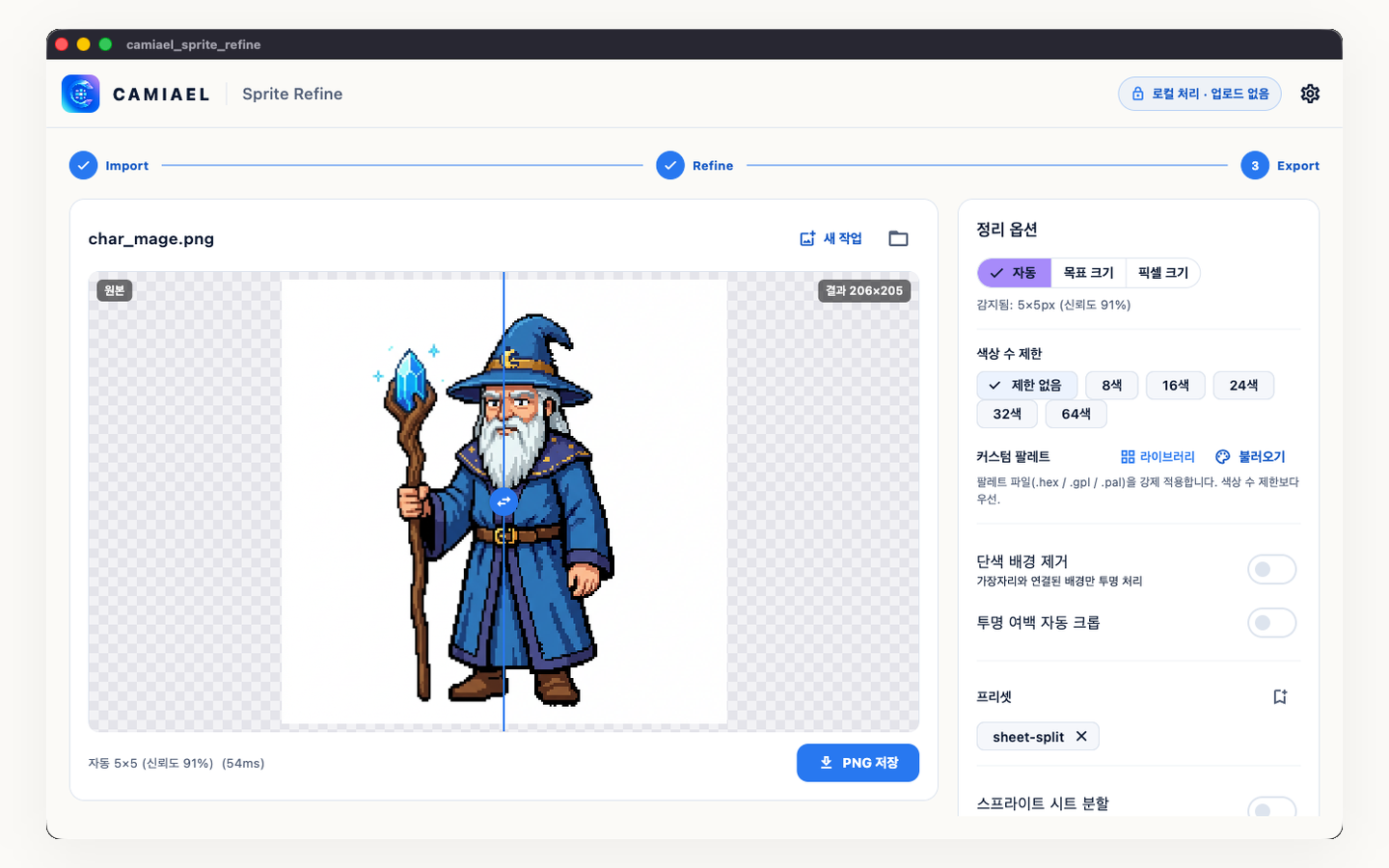Click the 로컬 처리 · 업로드 없음 badge
This screenshot has height=868, width=1389.
1200,94
